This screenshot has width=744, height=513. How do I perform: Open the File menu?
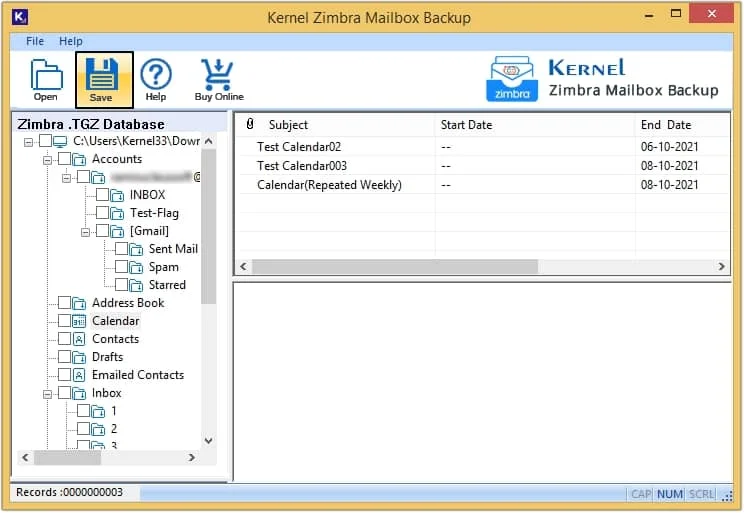tap(35, 41)
